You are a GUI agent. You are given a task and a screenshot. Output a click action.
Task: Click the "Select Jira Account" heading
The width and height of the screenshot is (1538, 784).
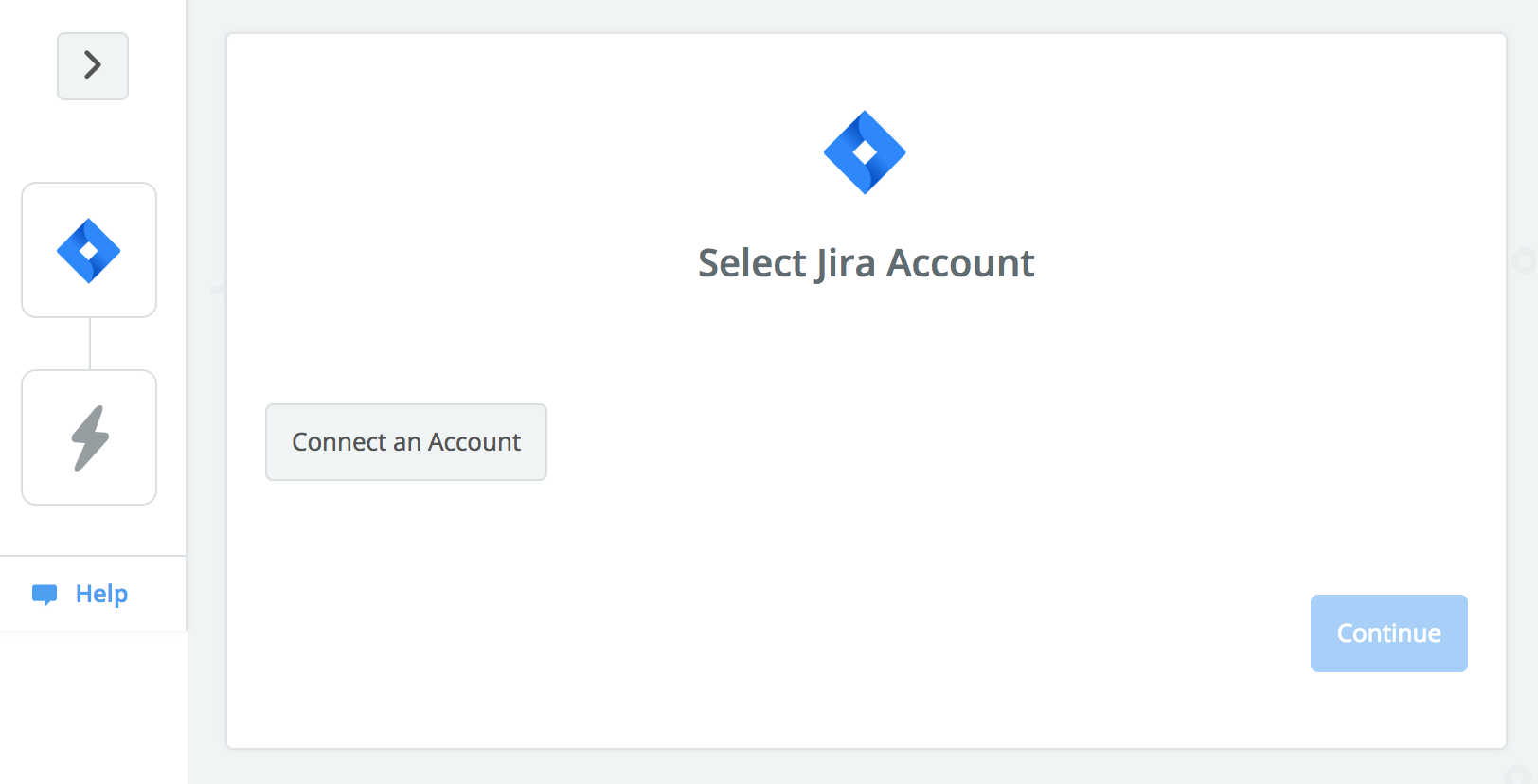(x=866, y=263)
